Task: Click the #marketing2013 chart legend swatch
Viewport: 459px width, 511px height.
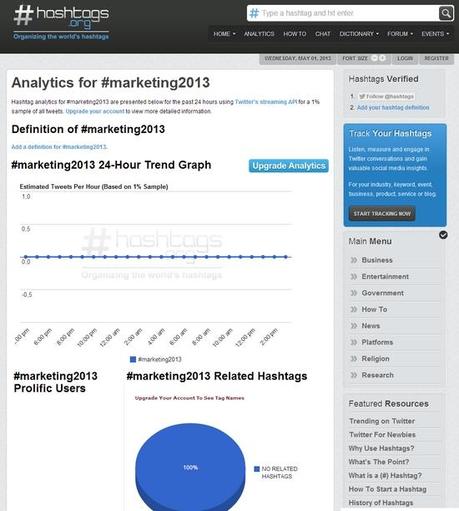Action: (x=133, y=359)
